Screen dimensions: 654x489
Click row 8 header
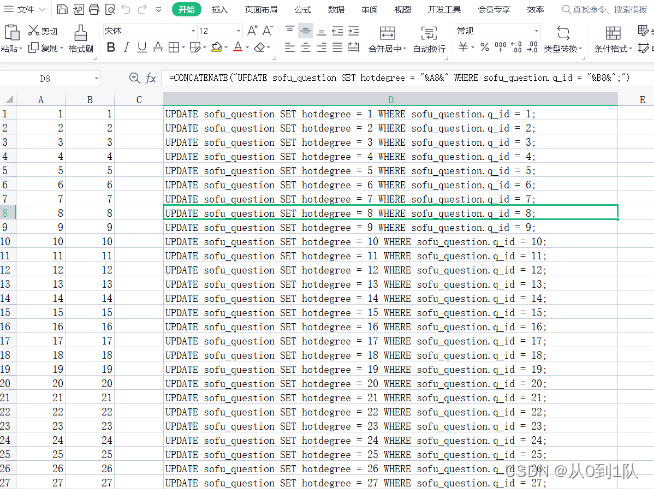point(8,213)
